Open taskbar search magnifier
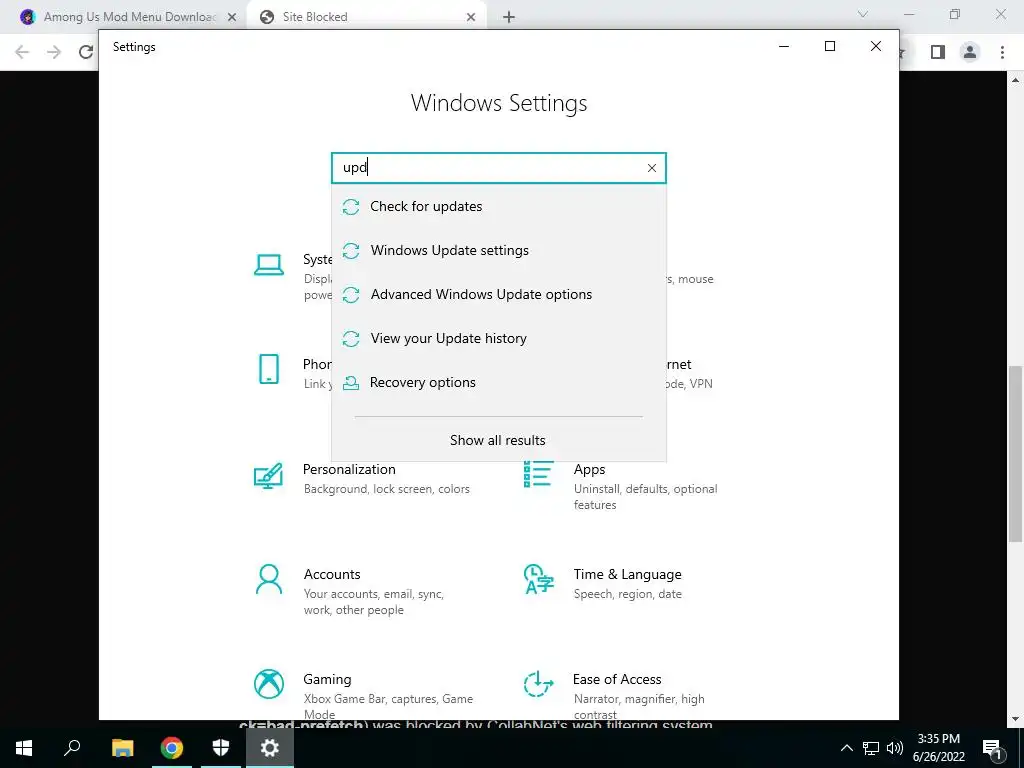The height and width of the screenshot is (768, 1024). 72,748
